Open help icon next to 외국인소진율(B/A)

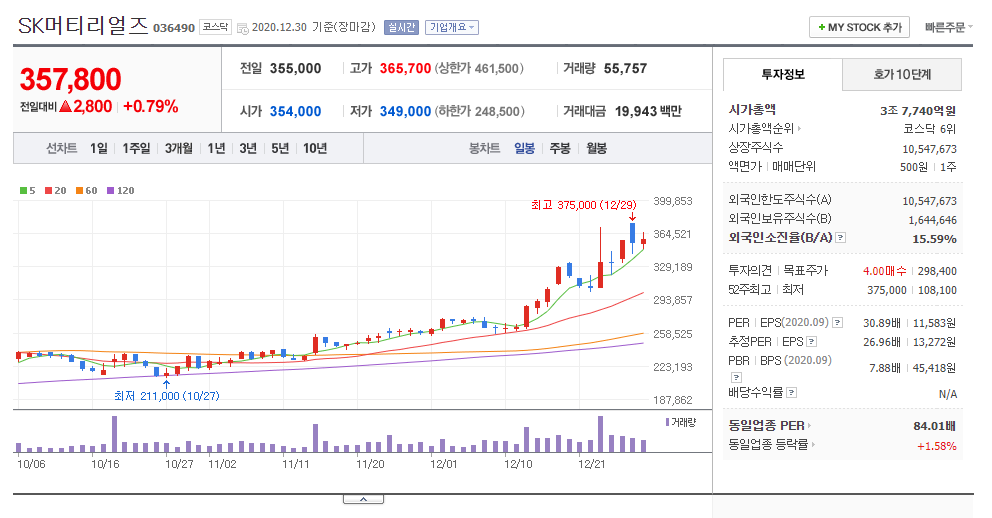(x=841, y=238)
